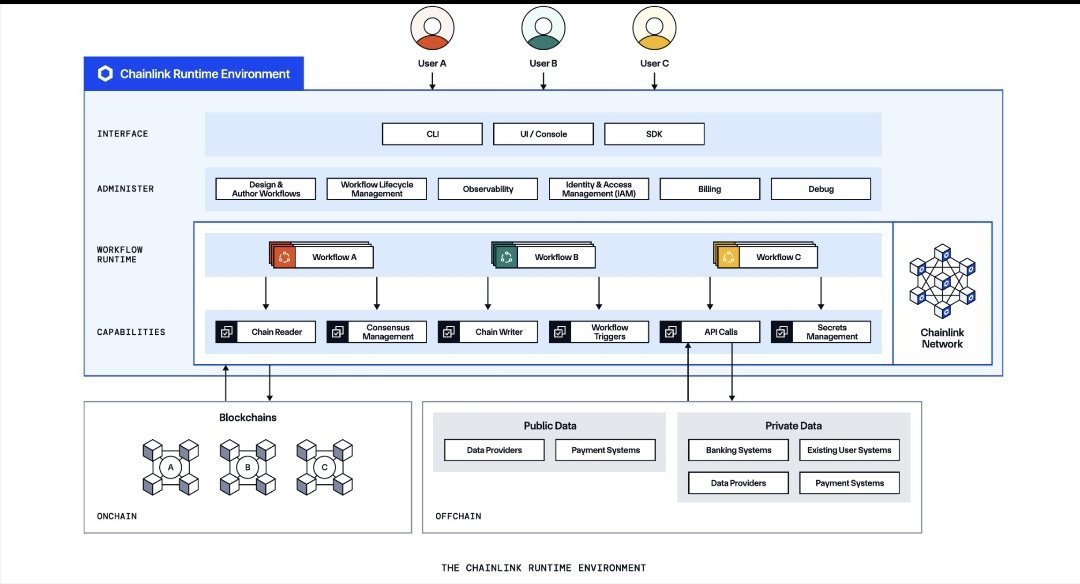
Task: Click the API Calls label
Action: [x=720, y=332]
